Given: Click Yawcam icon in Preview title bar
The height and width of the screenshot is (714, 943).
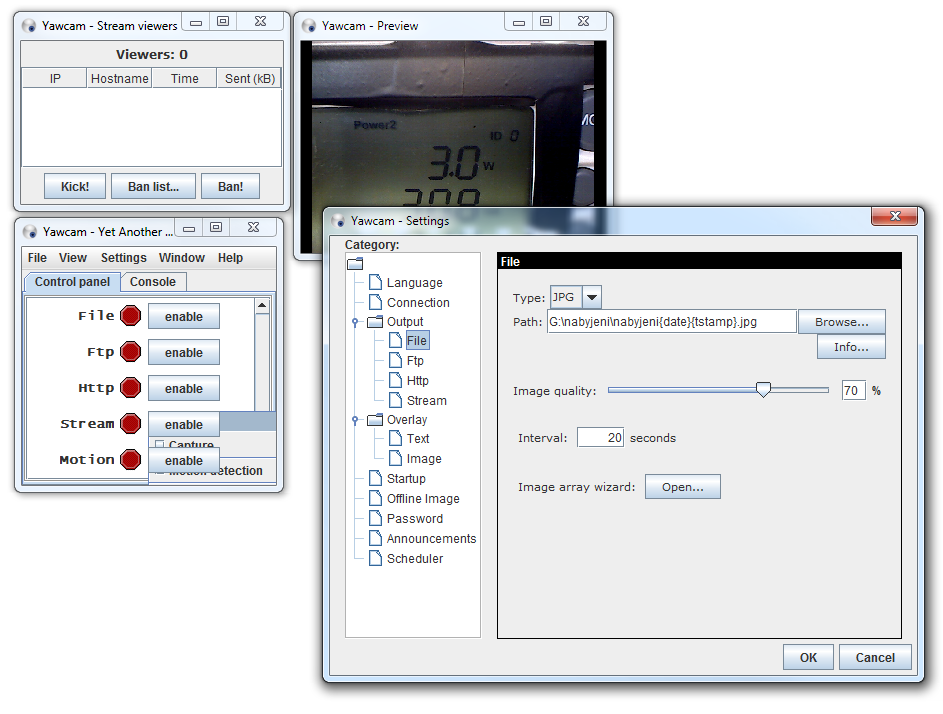Looking at the screenshot, I should [309, 26].
